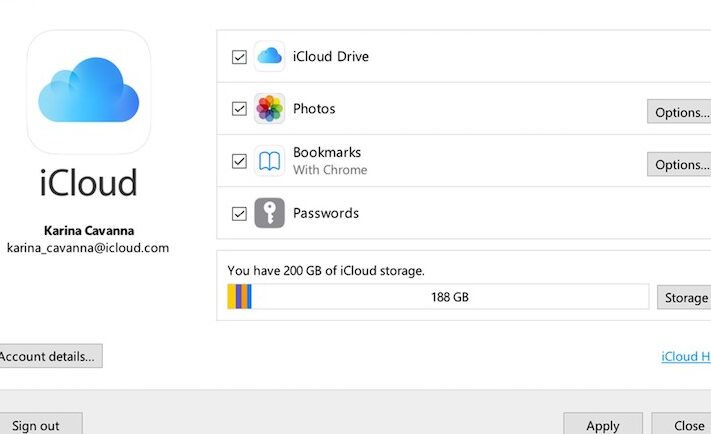This screenshot has height=434, width=711.
Task: Click the iCloud Drive label
Action: tap(331, 56)
